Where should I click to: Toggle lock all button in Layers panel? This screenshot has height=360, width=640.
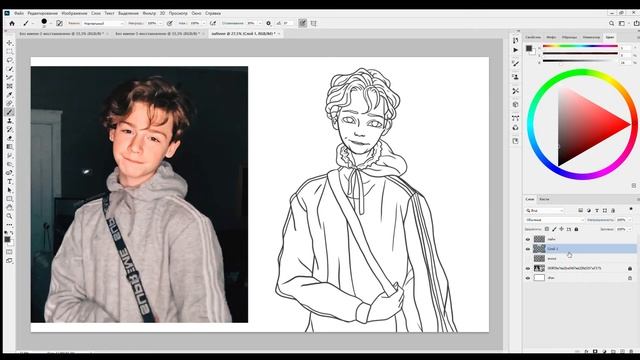pyautogui.click(x=576, y=229)
